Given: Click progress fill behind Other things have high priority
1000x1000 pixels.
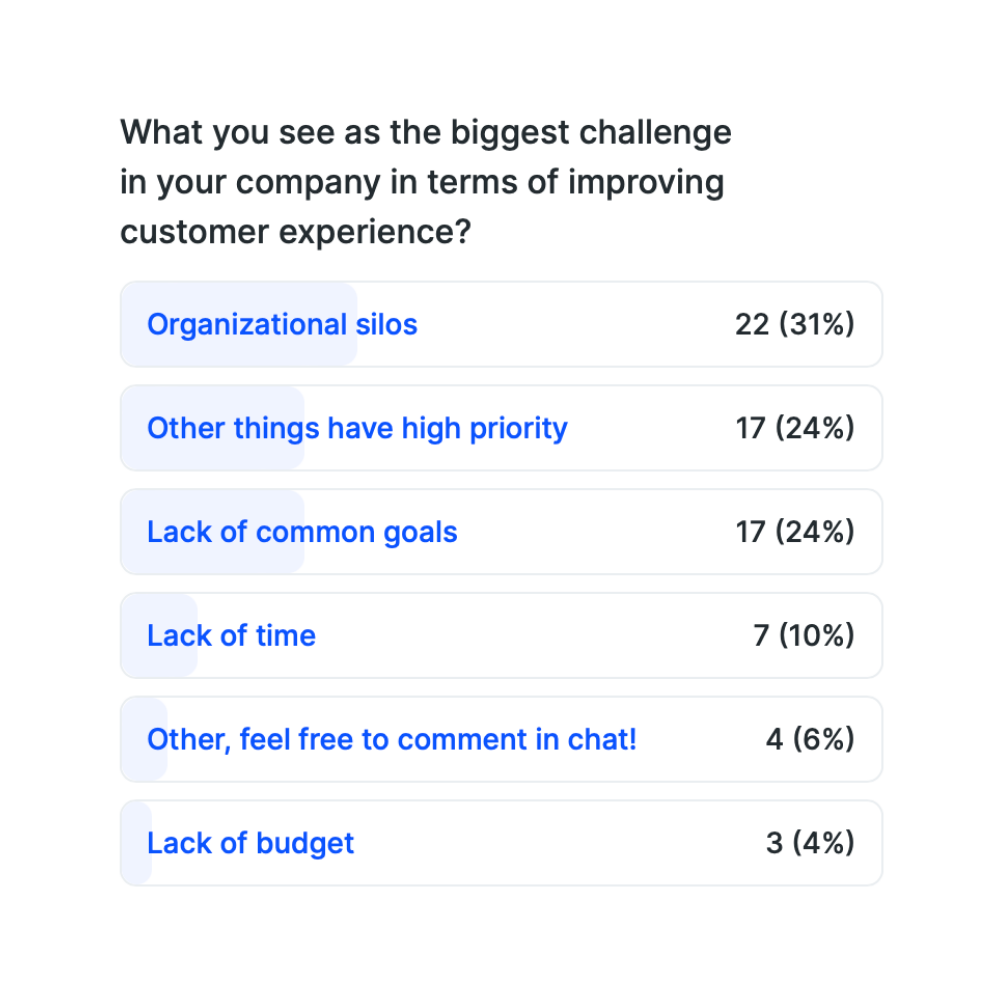Looking at the screenshot, I should 213,428.
